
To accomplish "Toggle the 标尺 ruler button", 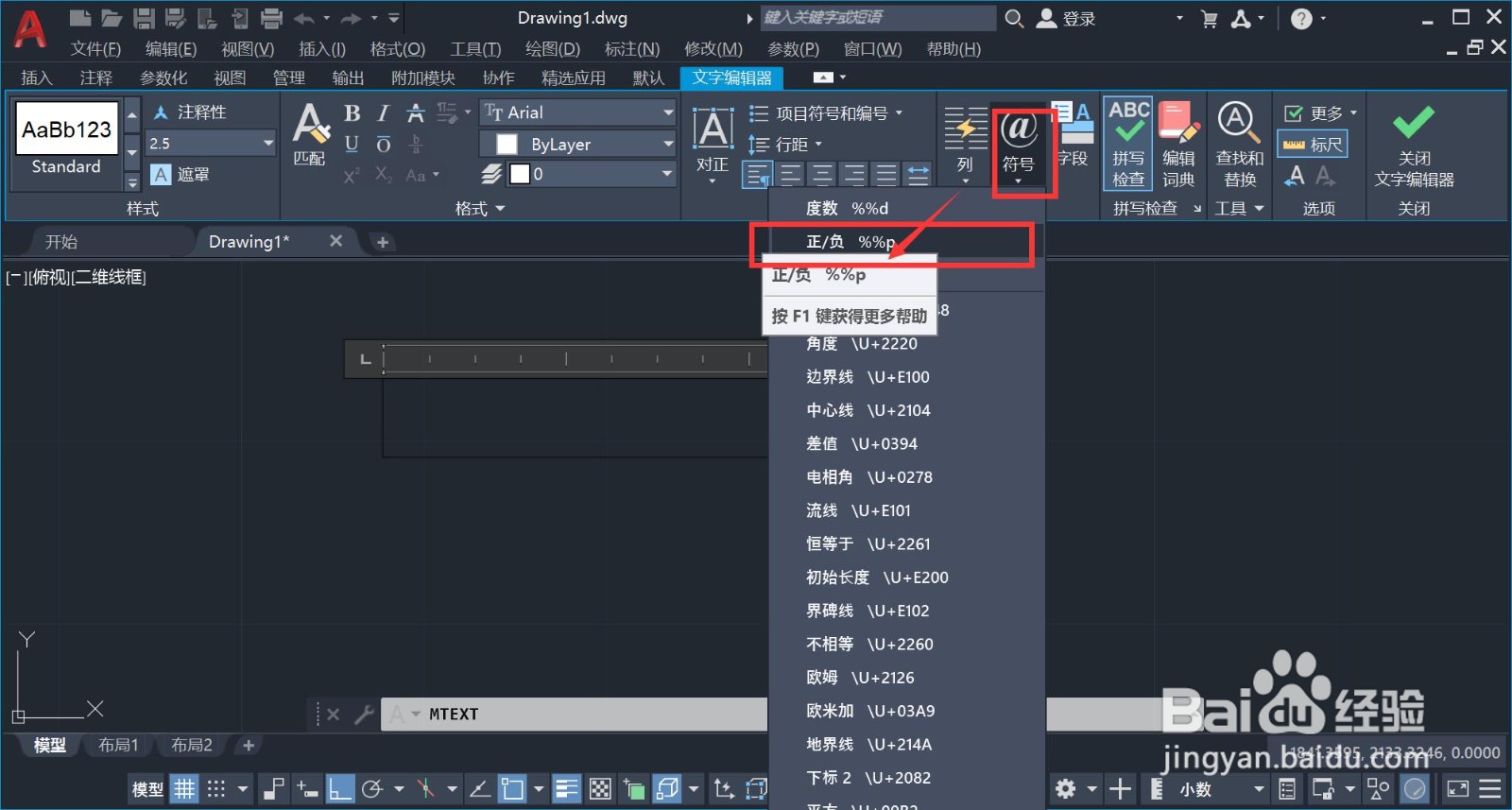I will pos(1313,145).
